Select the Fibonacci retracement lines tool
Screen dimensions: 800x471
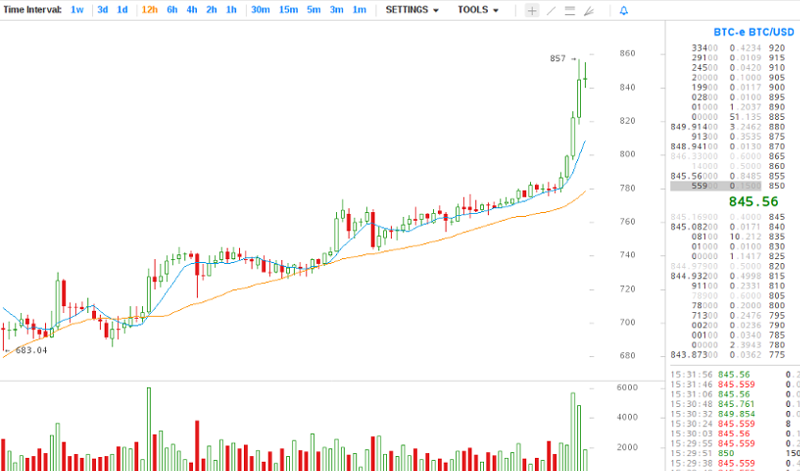pyautogui.click(x=570, y=10)
